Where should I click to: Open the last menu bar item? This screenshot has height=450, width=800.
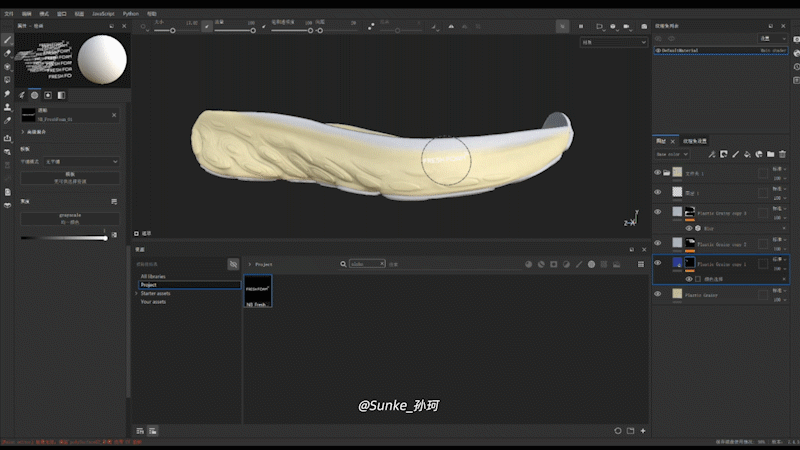[x=152, y=14]
